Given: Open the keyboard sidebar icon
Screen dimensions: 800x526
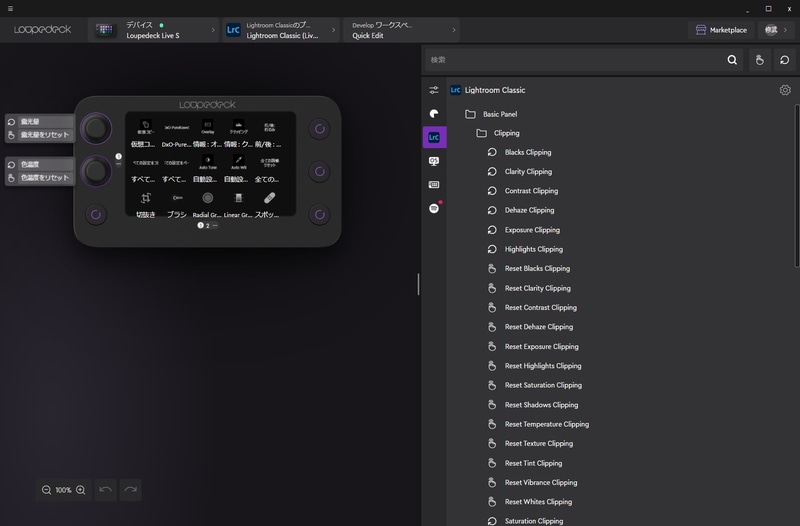Looking at the screenshot, I should point(434,185).
